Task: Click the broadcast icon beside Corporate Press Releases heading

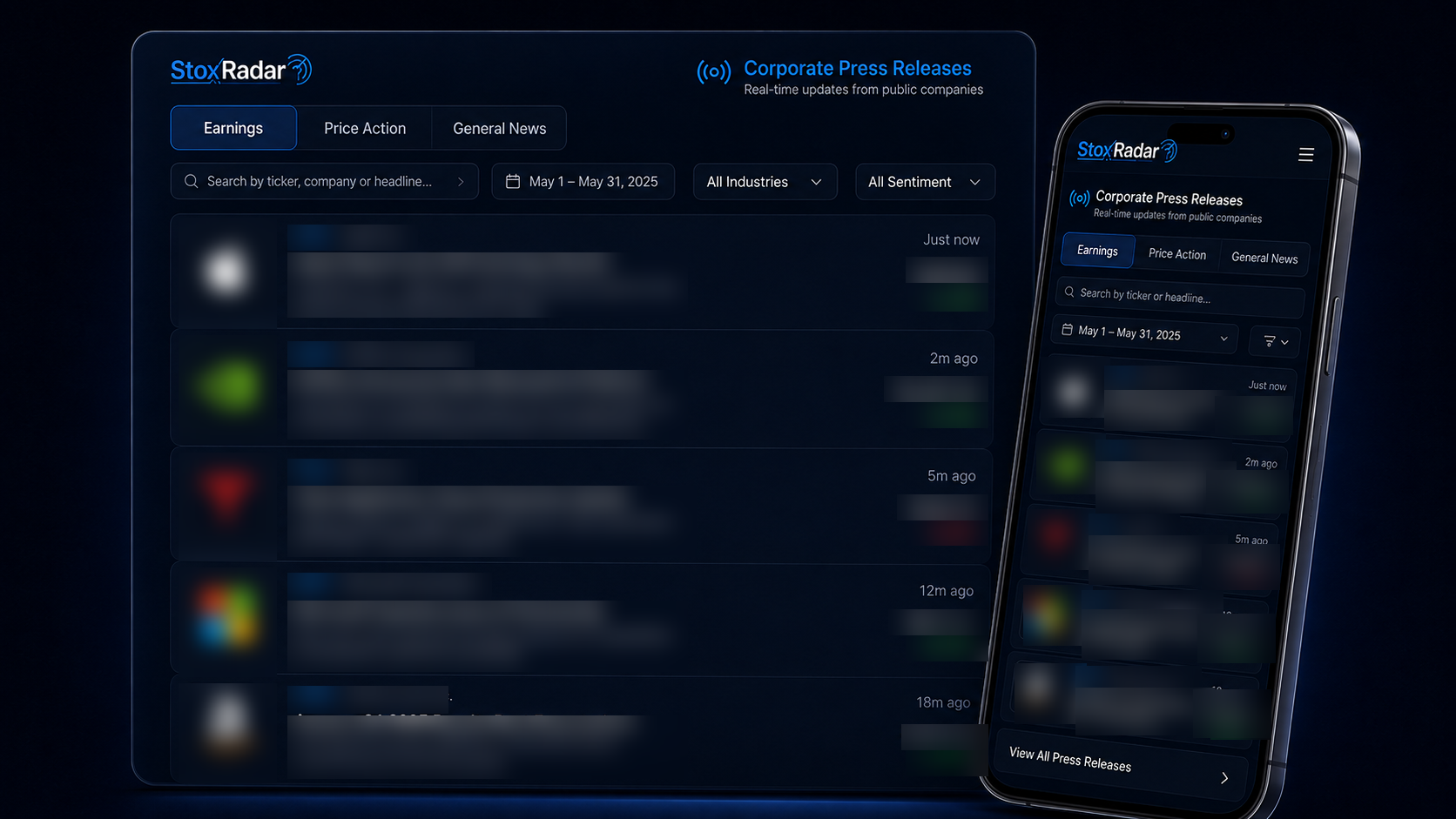Action: click(x=713, y=71)
